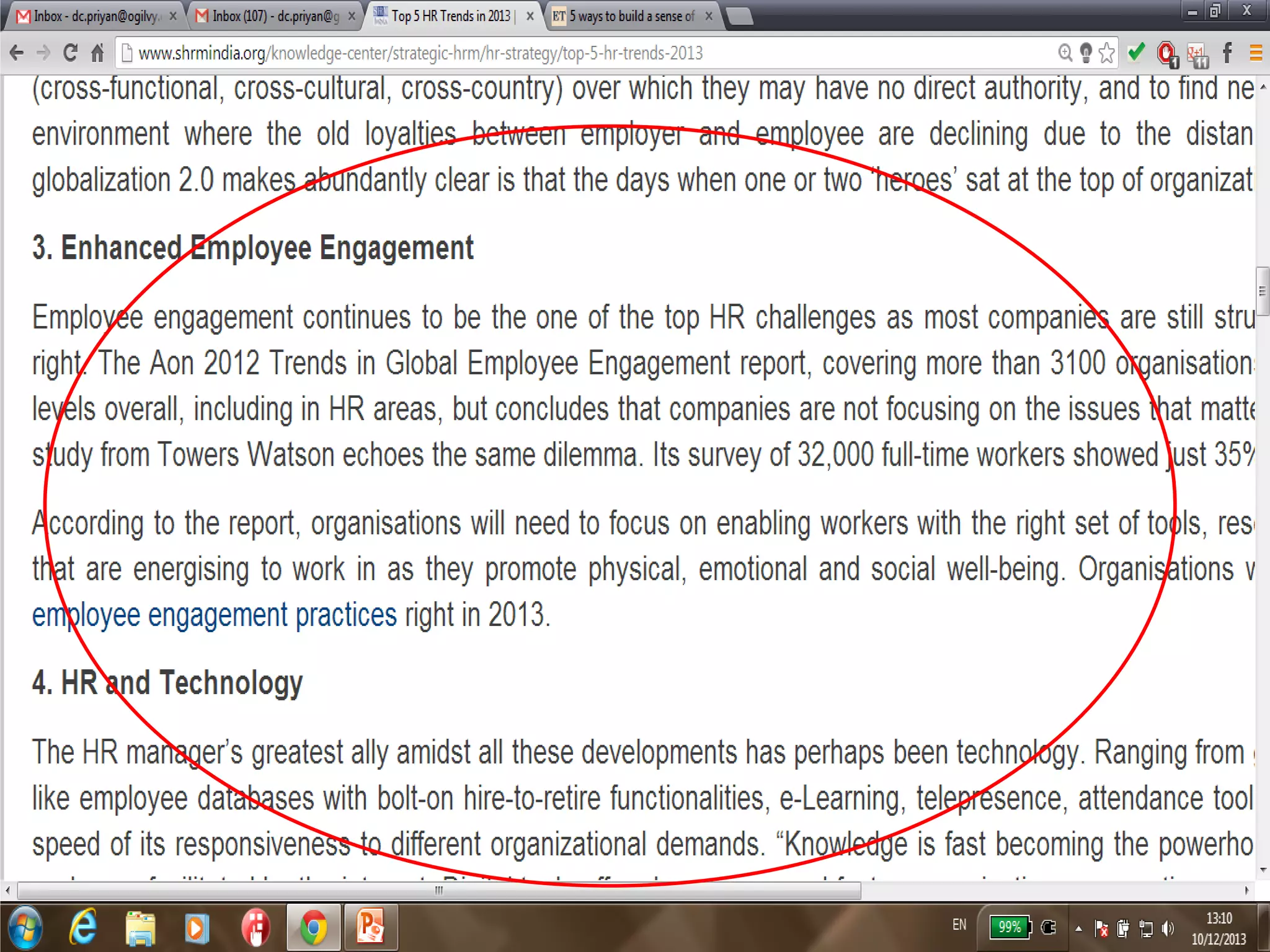Click the reload page button
1270x952 pixels.
[70, 53]
